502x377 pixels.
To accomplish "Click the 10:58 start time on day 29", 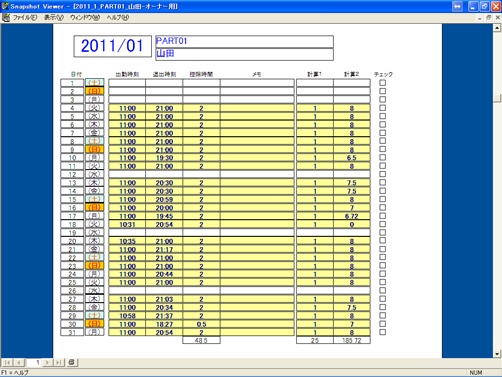I will pos(127,316).
